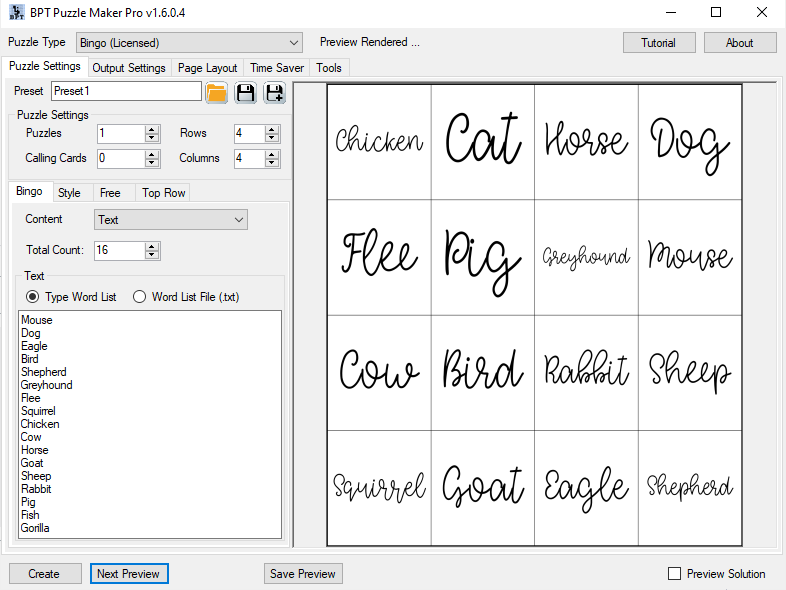Decrease the Calling Cards count
The image size is (786, 590).
pos(151,163)
